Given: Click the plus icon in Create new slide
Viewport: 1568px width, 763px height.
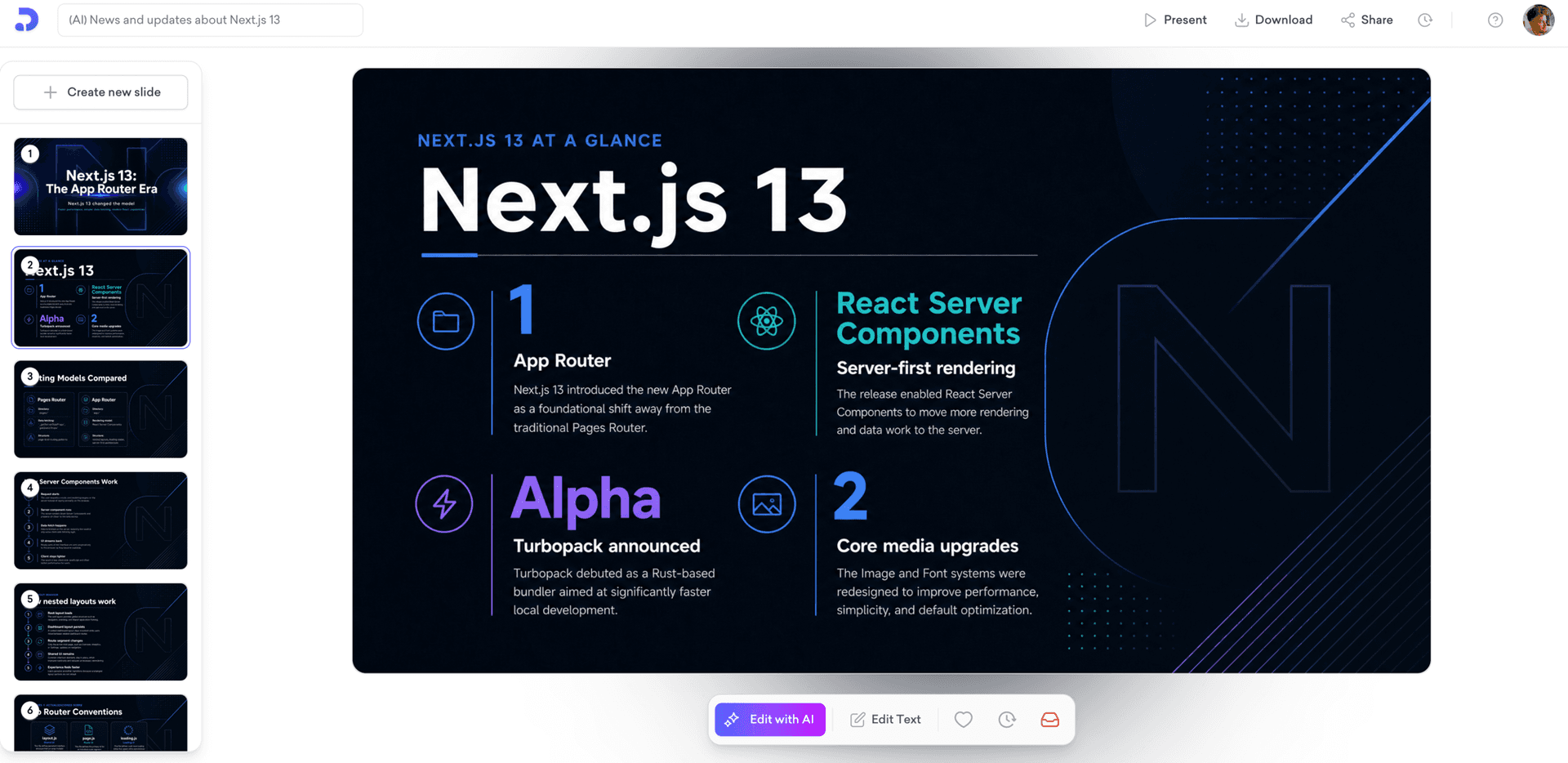Looking at the screenshot, I should (51, 92).
